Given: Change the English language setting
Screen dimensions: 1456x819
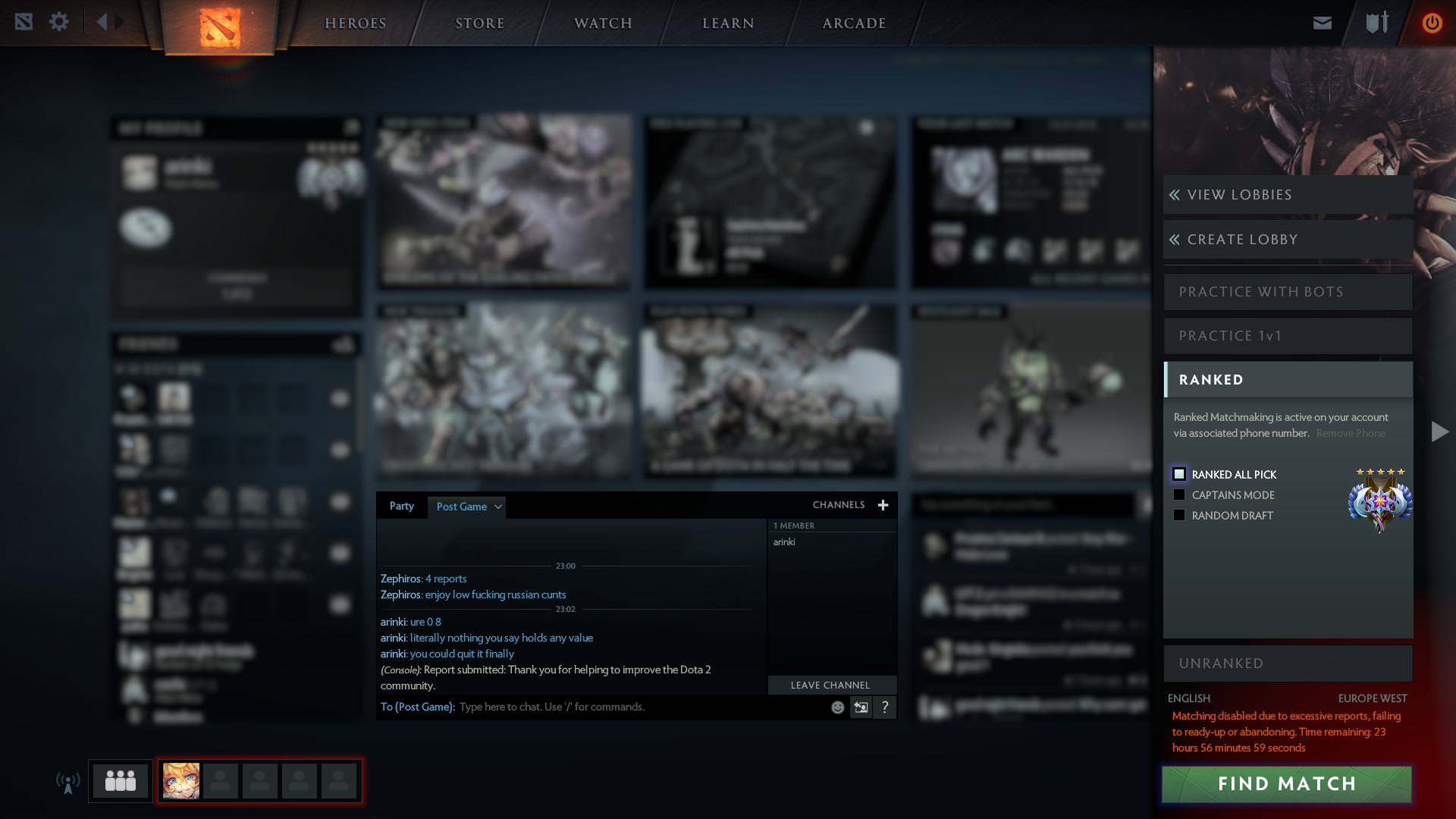Looking at the screenshot, I should click(1189, 698).
